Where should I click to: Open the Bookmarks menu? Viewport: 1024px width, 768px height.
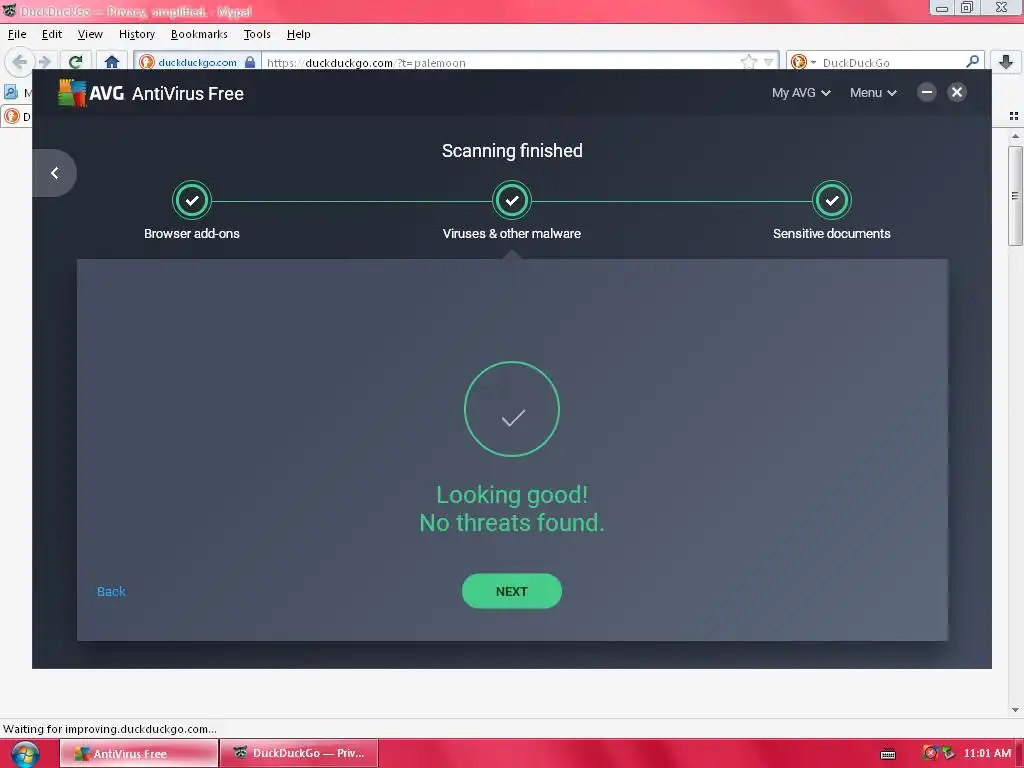coord(199,34)
